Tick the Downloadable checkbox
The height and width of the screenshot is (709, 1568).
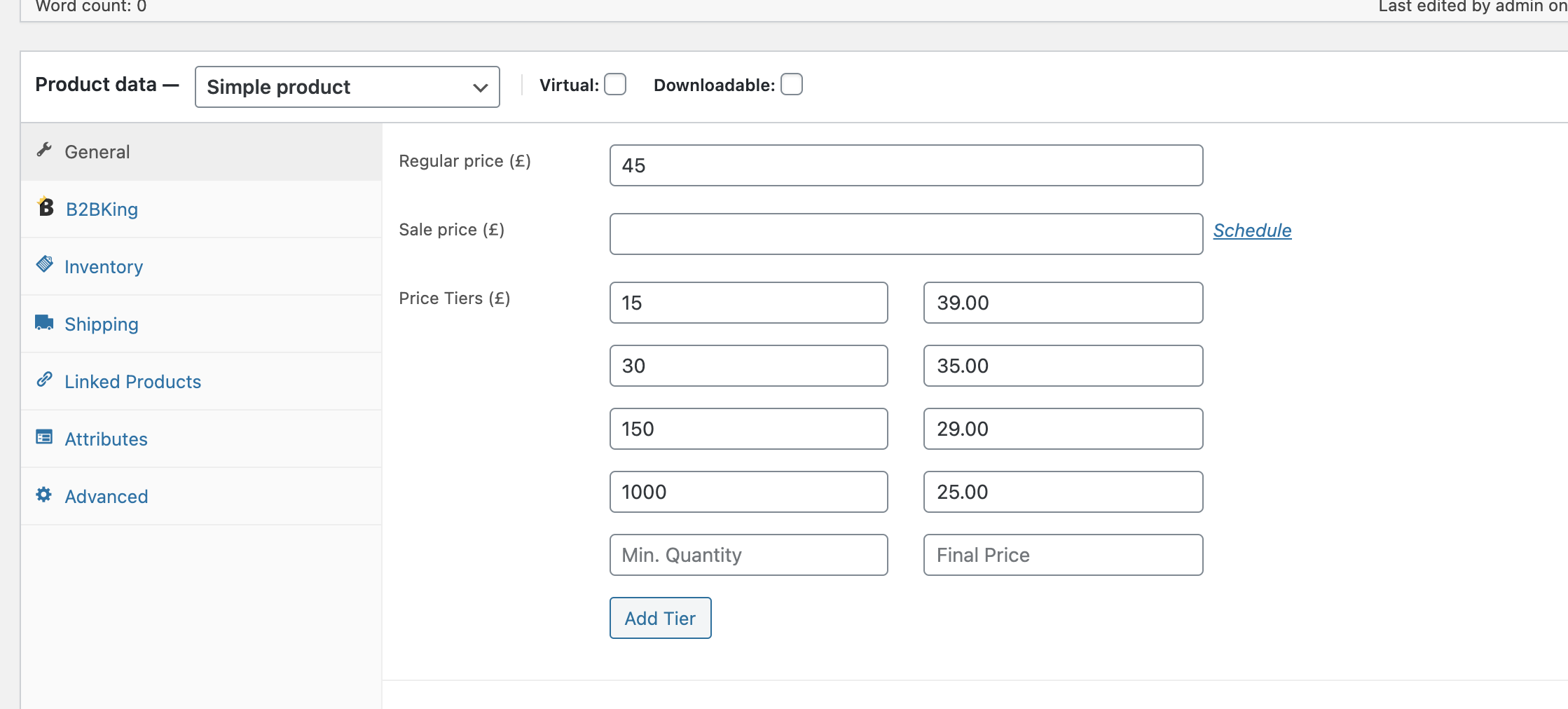[x=792, y=84]
